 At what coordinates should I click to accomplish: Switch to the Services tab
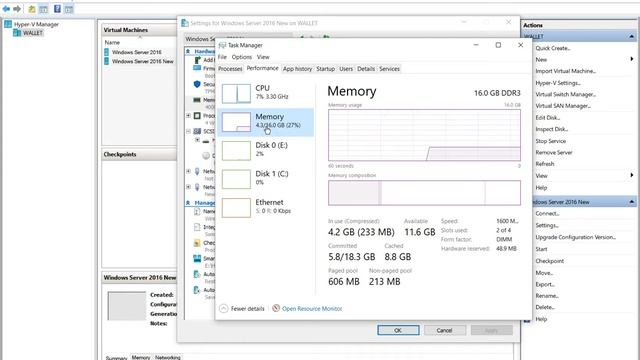coord(389,69)
